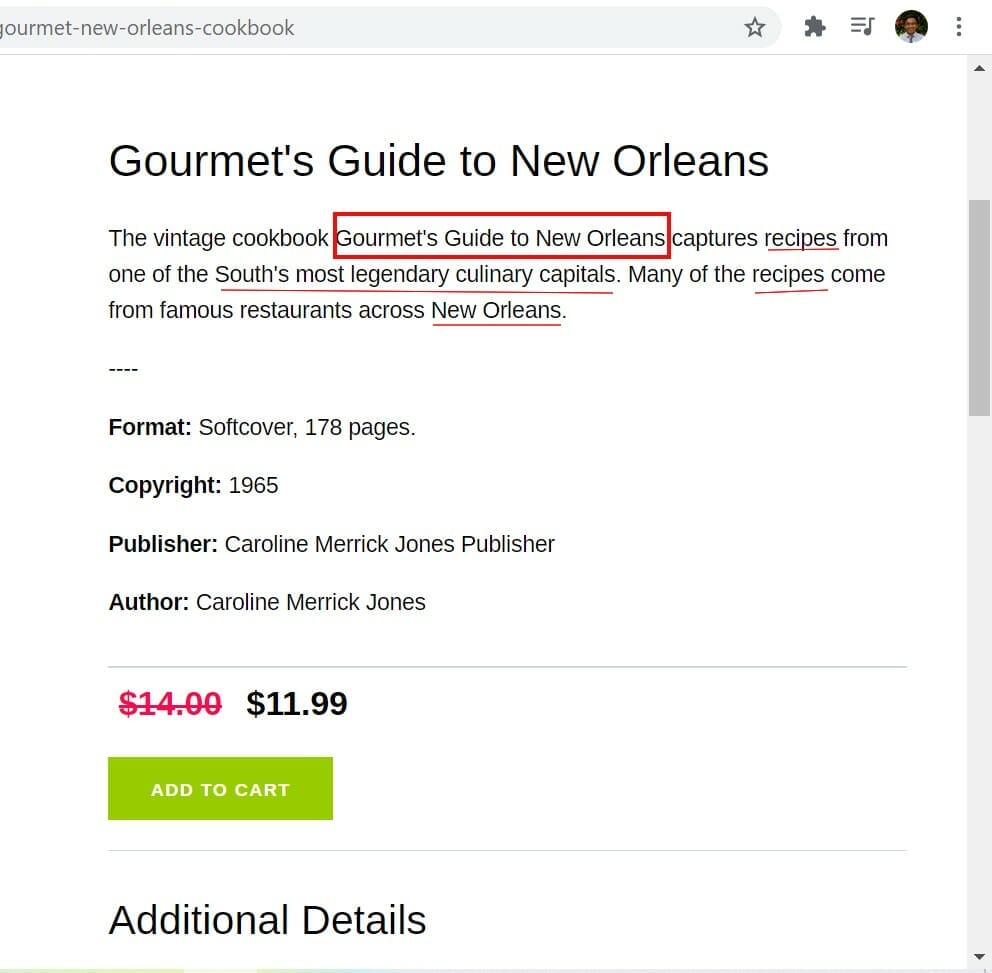Open the first 'recipes' link

pyautogui.click(x=801, y=238)
